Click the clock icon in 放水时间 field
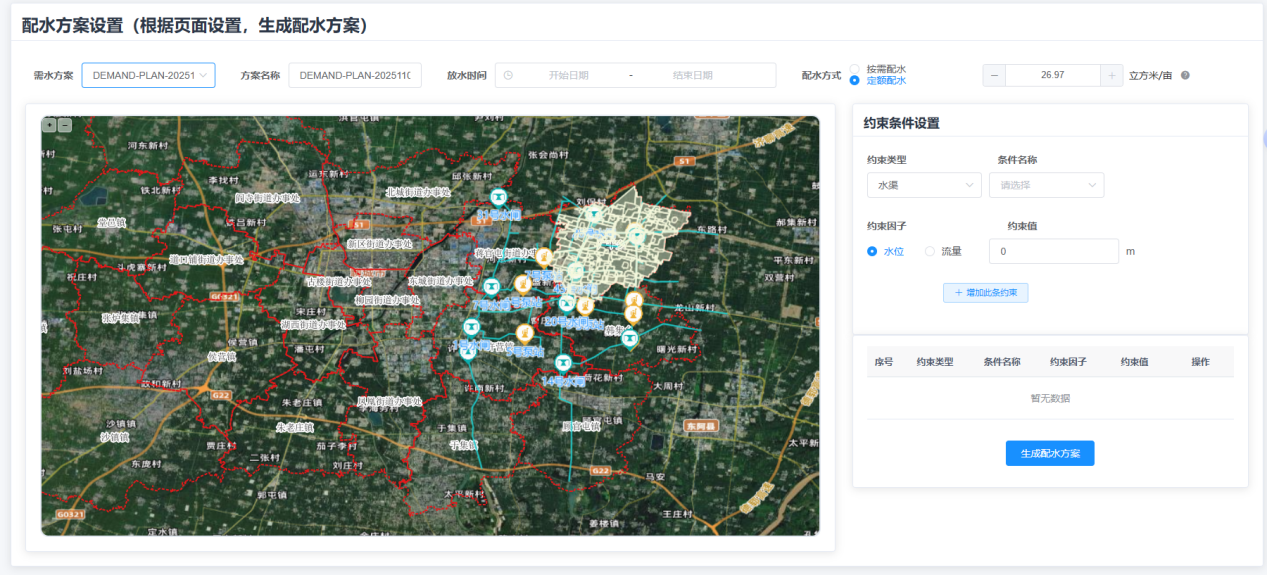1267x575 pixels. coord(508,76)
